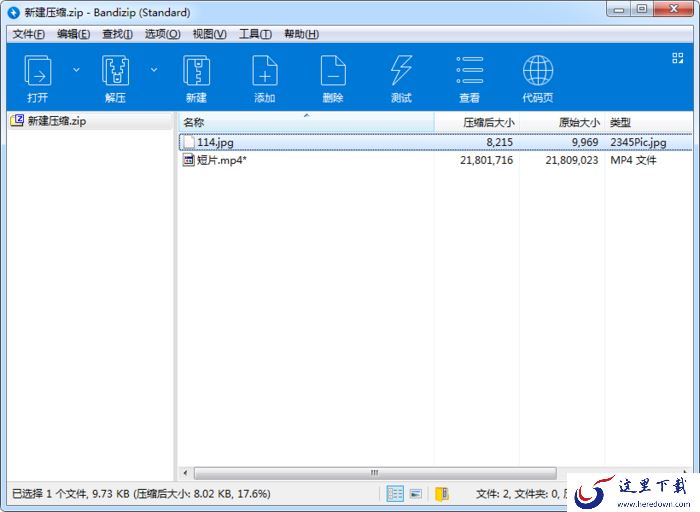Click the 文件: 2 count in status bar
Viewport: 700px width, 512px height.
pos(493,494)
